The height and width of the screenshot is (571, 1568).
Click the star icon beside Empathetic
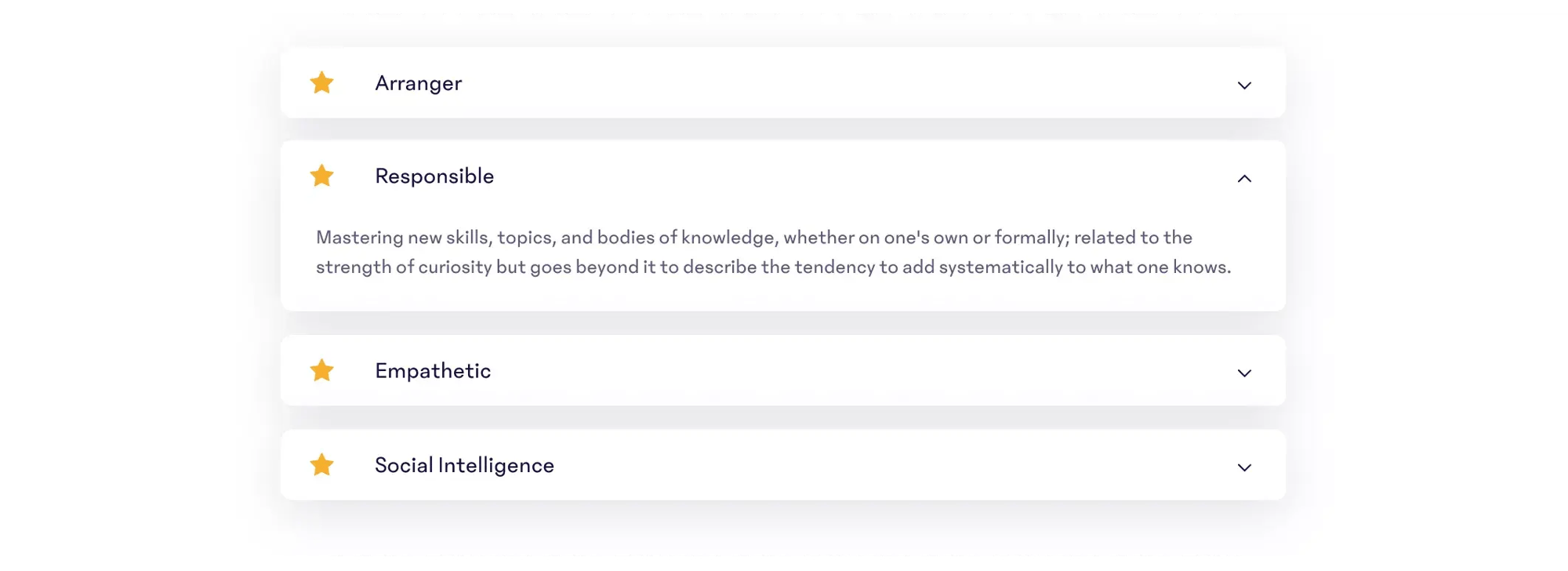(x=321, y=370)
